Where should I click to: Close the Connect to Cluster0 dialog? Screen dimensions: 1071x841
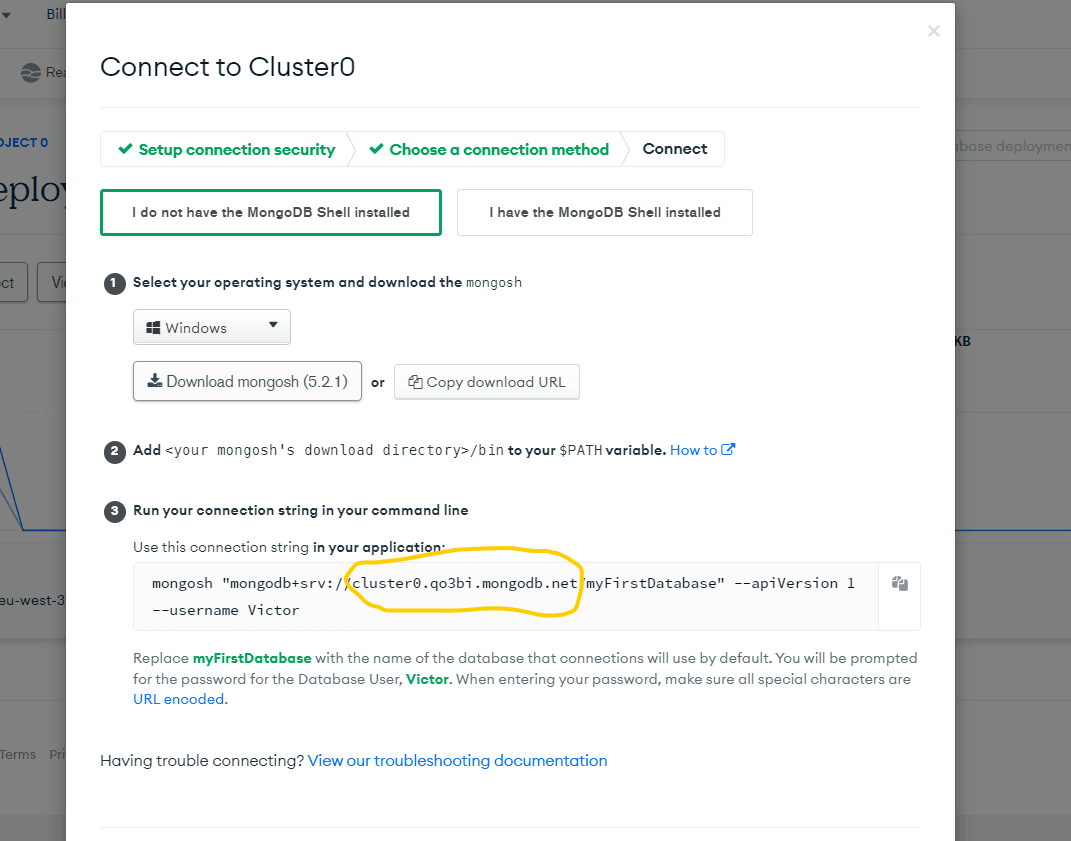pyautogui.click(x=933, y=32)
